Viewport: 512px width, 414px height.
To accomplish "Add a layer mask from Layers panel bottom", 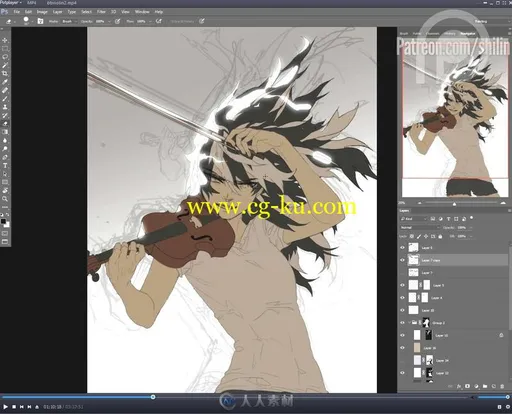I will [x=467, y=386].
